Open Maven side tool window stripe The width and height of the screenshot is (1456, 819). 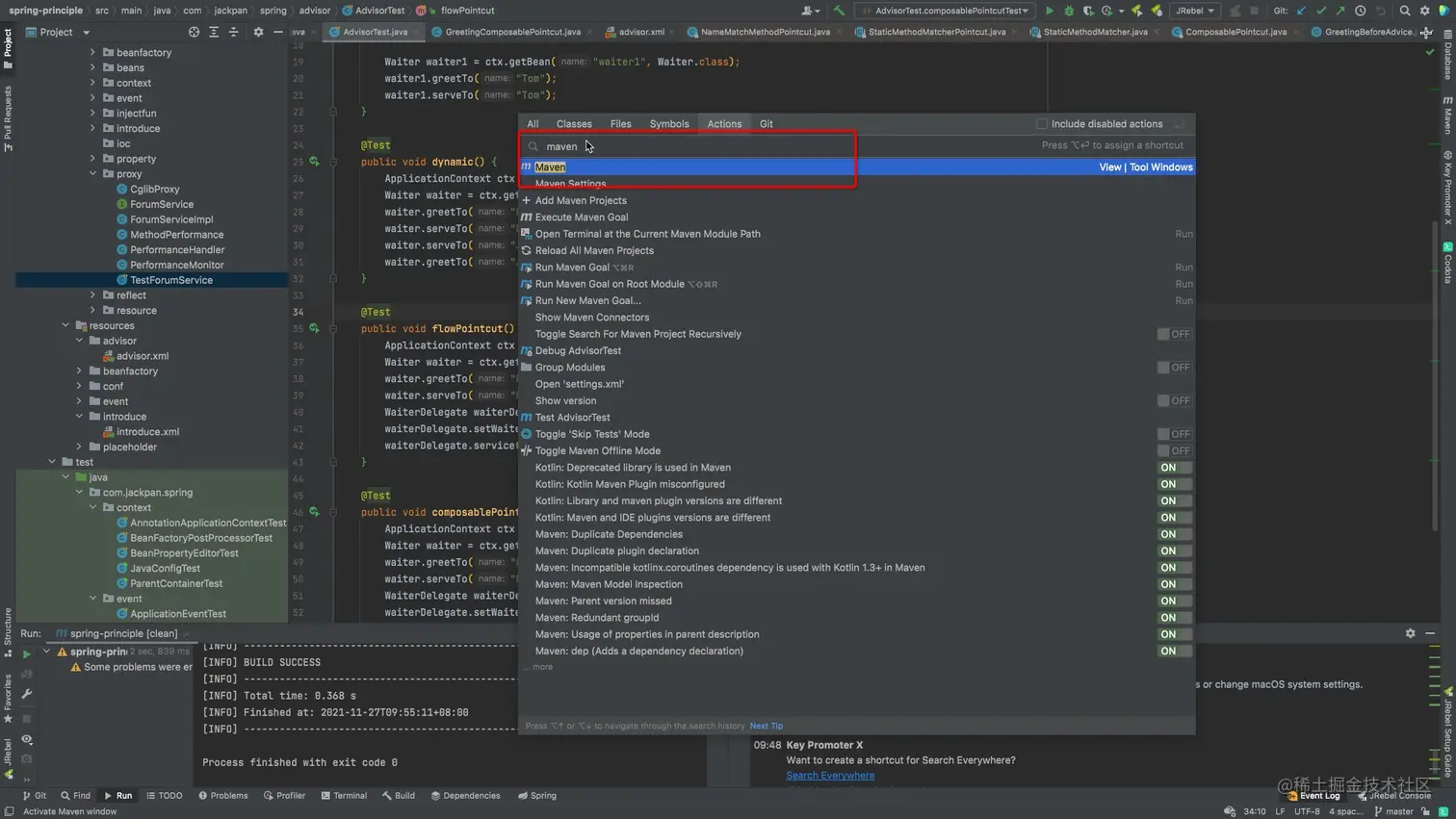[x=1447, y=115]
